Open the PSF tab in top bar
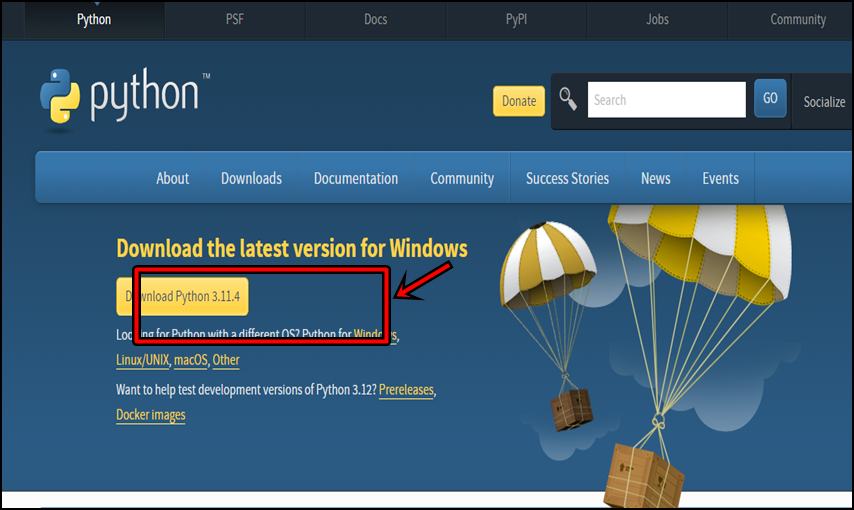The height and width of the screenshot is (510, 854). (235, 20)
